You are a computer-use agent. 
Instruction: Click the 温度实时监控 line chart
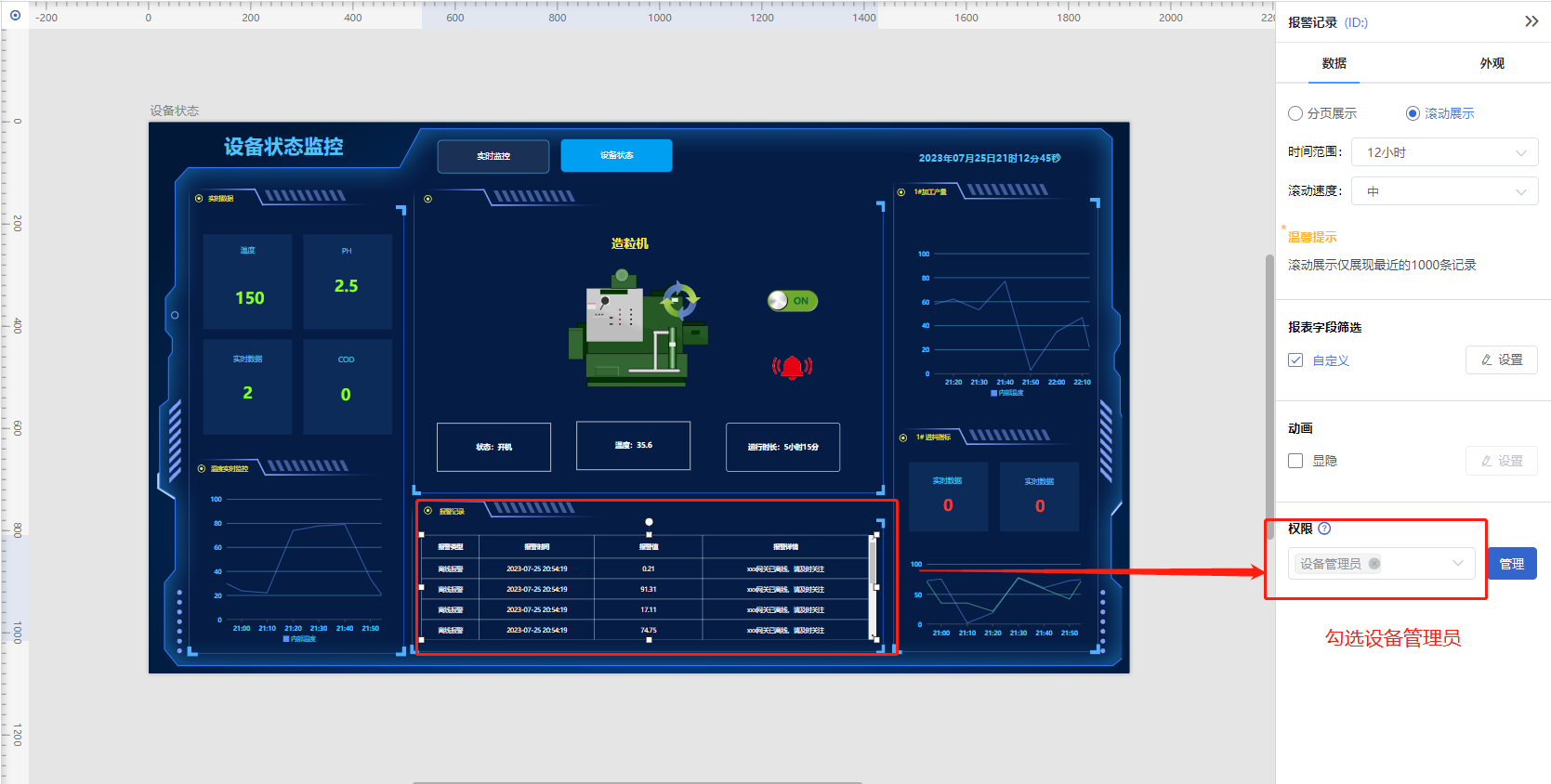(299, 568)
